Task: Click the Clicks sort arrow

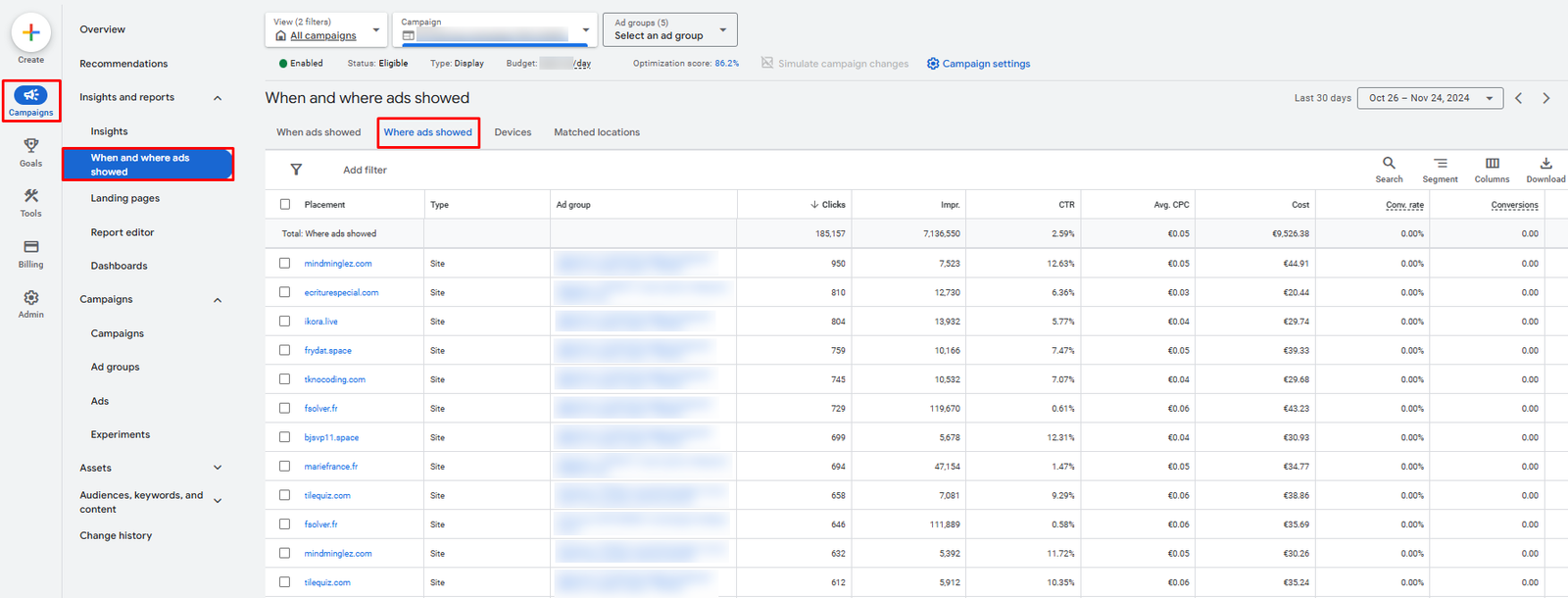Action: tap(814, 205)
